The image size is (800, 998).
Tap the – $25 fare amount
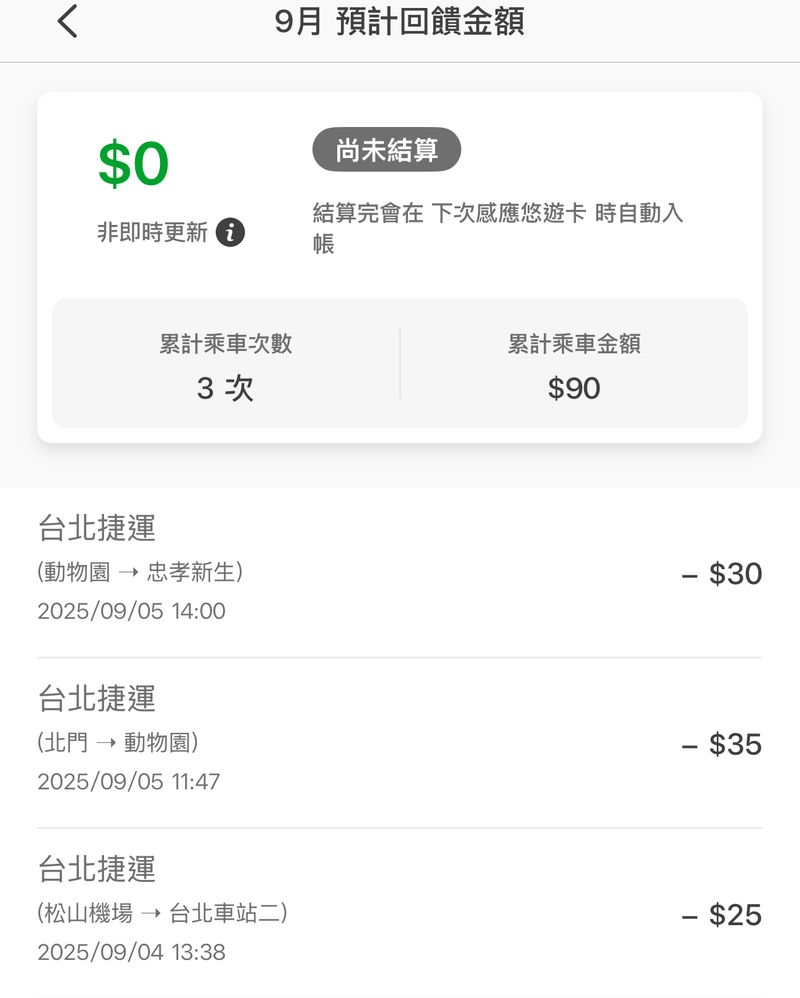(721, 915)
